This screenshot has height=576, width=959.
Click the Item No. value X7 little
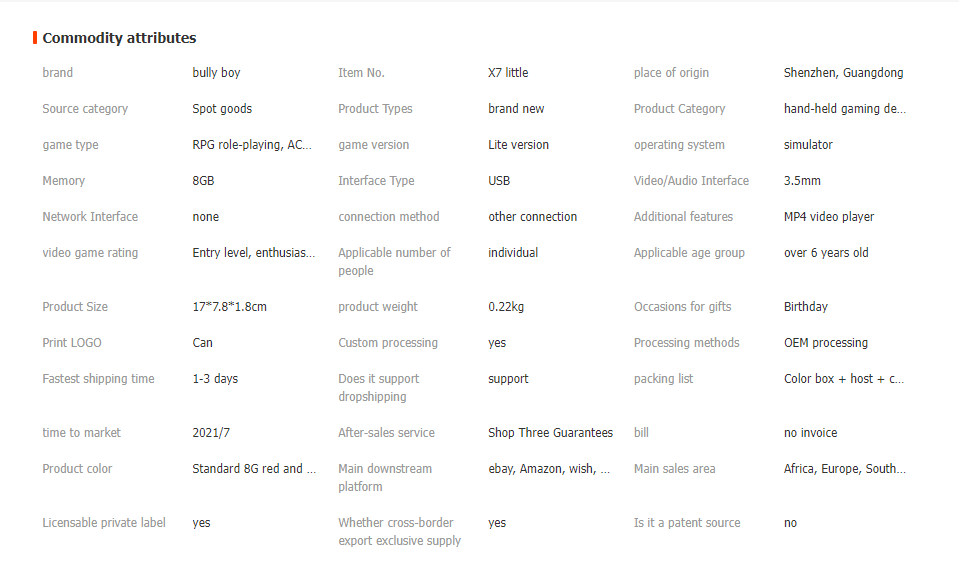pos(508,73)
